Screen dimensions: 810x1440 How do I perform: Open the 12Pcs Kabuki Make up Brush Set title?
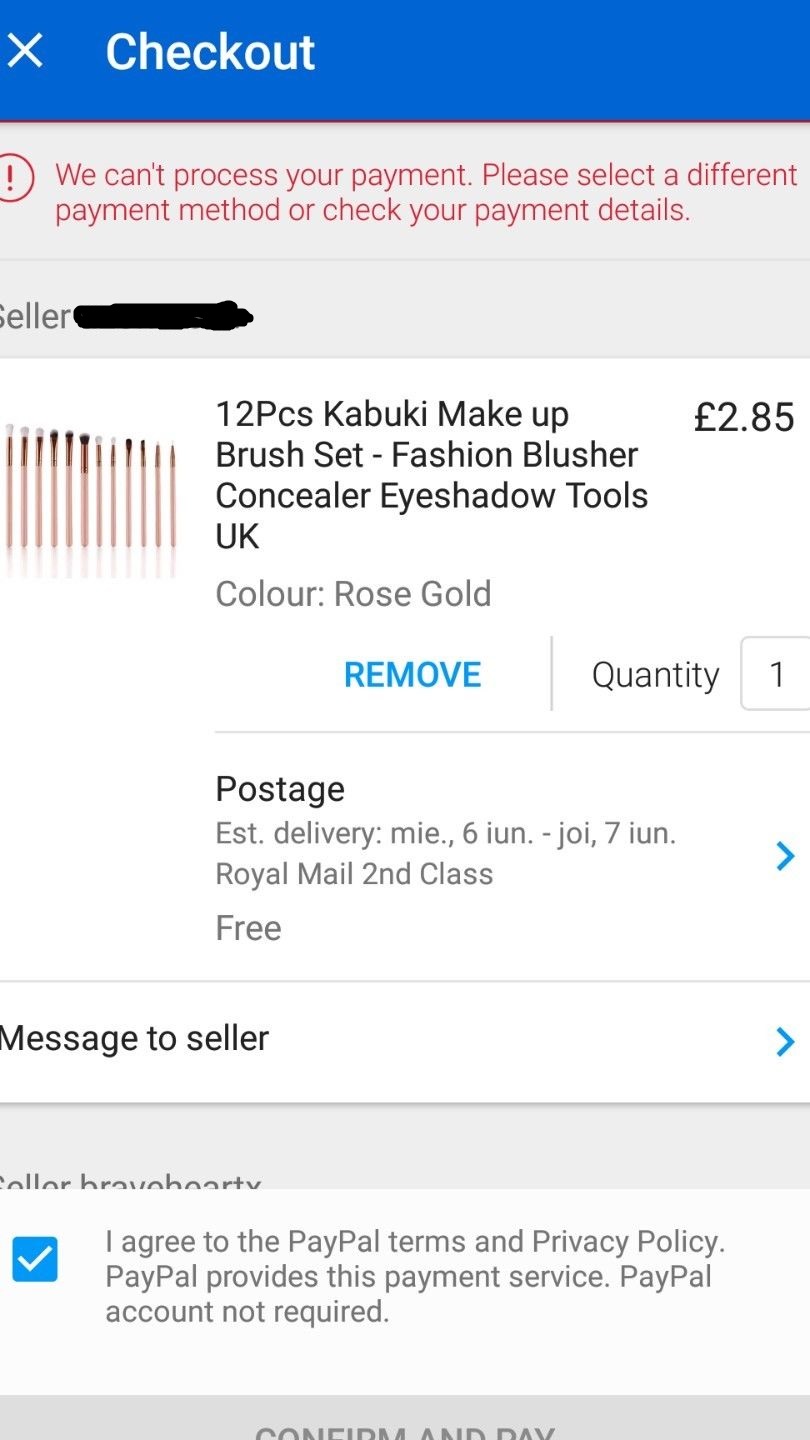[x=432, y=475]
